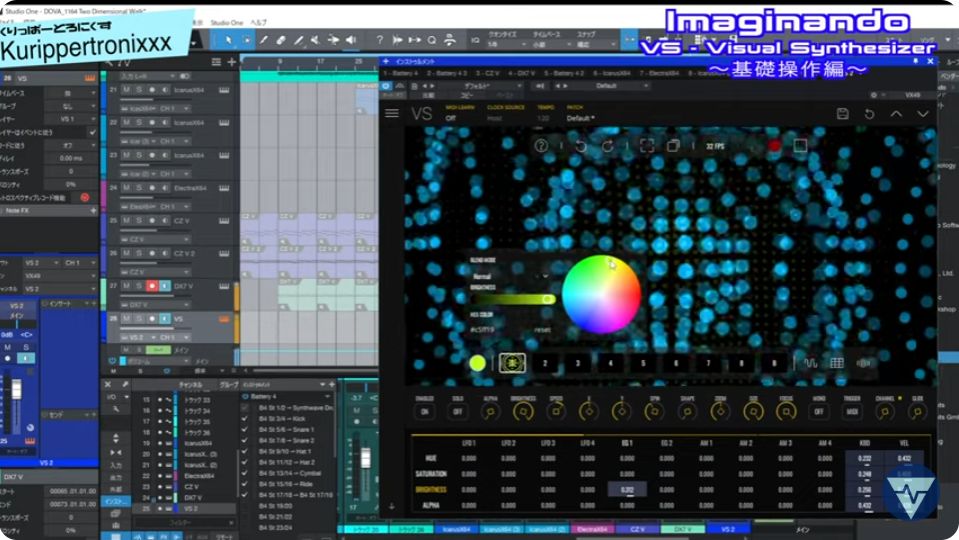Redo using the VS visual toolbar redo arrow
Screen dimensions: 959x540
[x=607, y=146]
